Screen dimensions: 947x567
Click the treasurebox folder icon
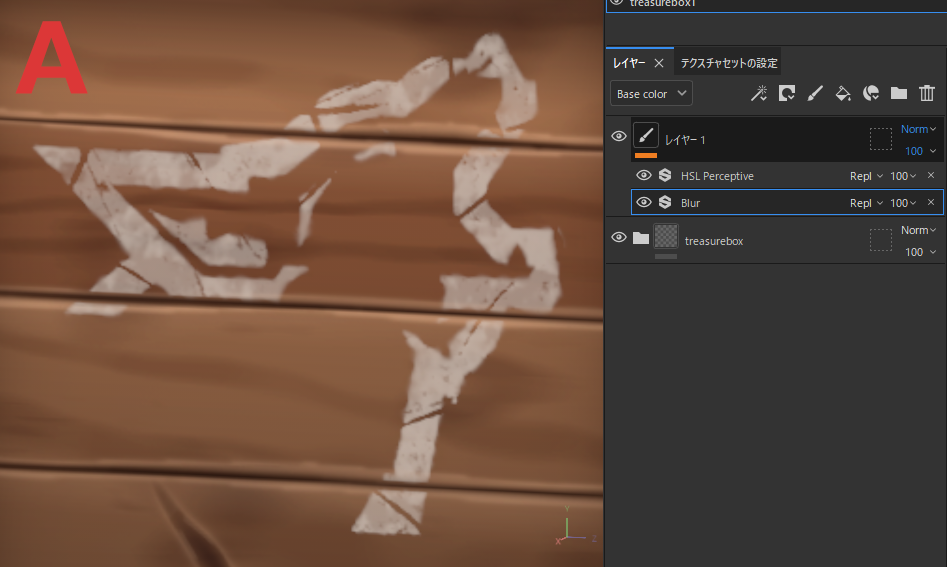(x=641, y=238)
